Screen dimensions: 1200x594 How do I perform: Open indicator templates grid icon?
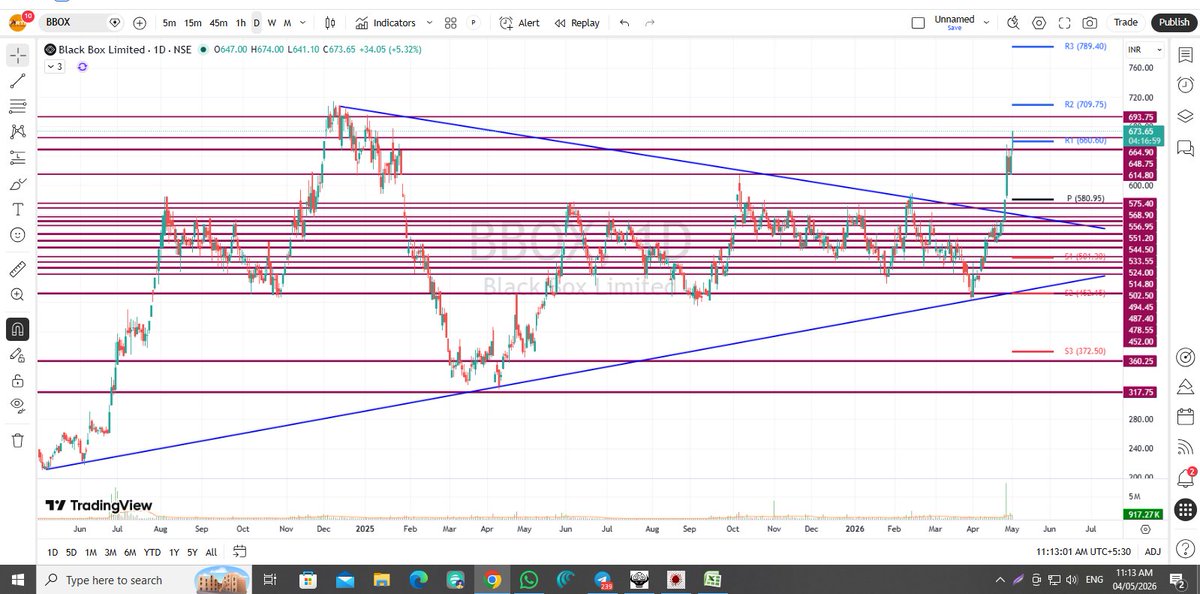[451, 22]
